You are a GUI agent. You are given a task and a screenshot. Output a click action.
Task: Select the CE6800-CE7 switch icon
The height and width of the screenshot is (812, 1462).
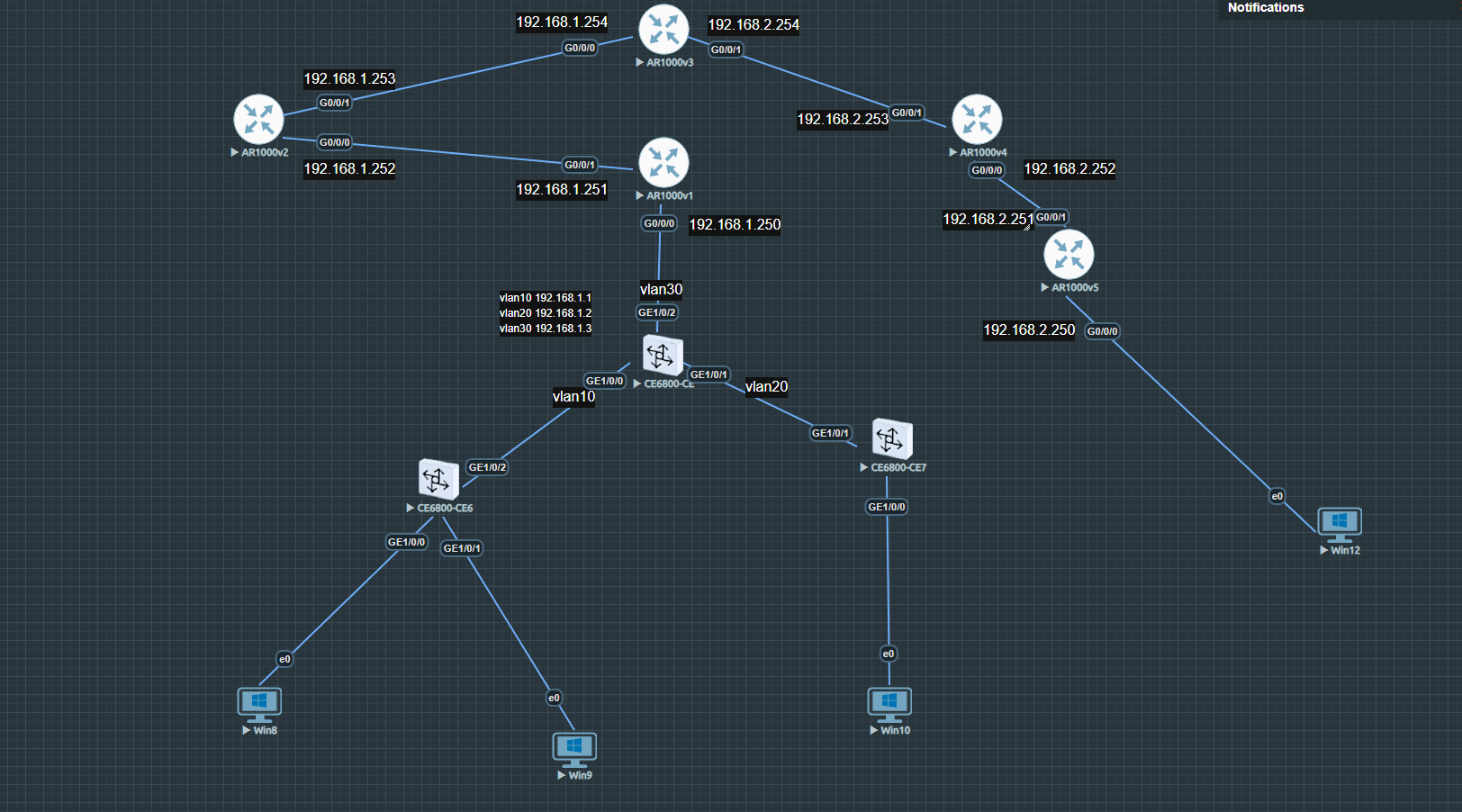pos(892,439)
